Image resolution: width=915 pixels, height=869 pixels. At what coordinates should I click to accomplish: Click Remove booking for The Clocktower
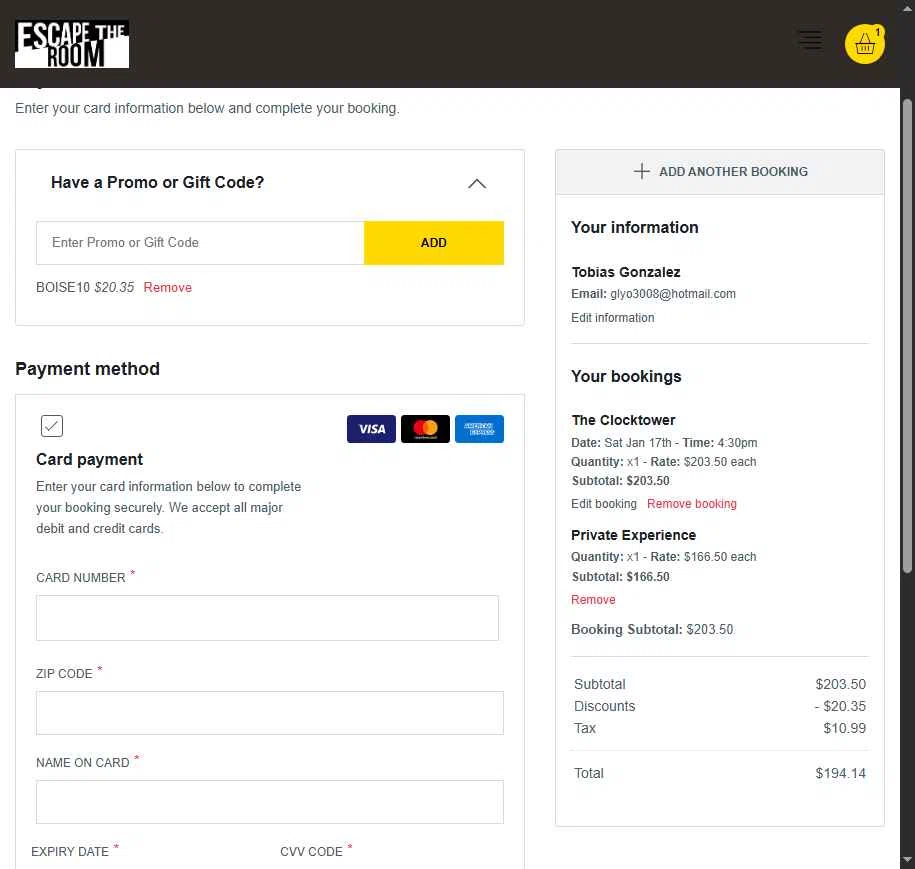691,504
